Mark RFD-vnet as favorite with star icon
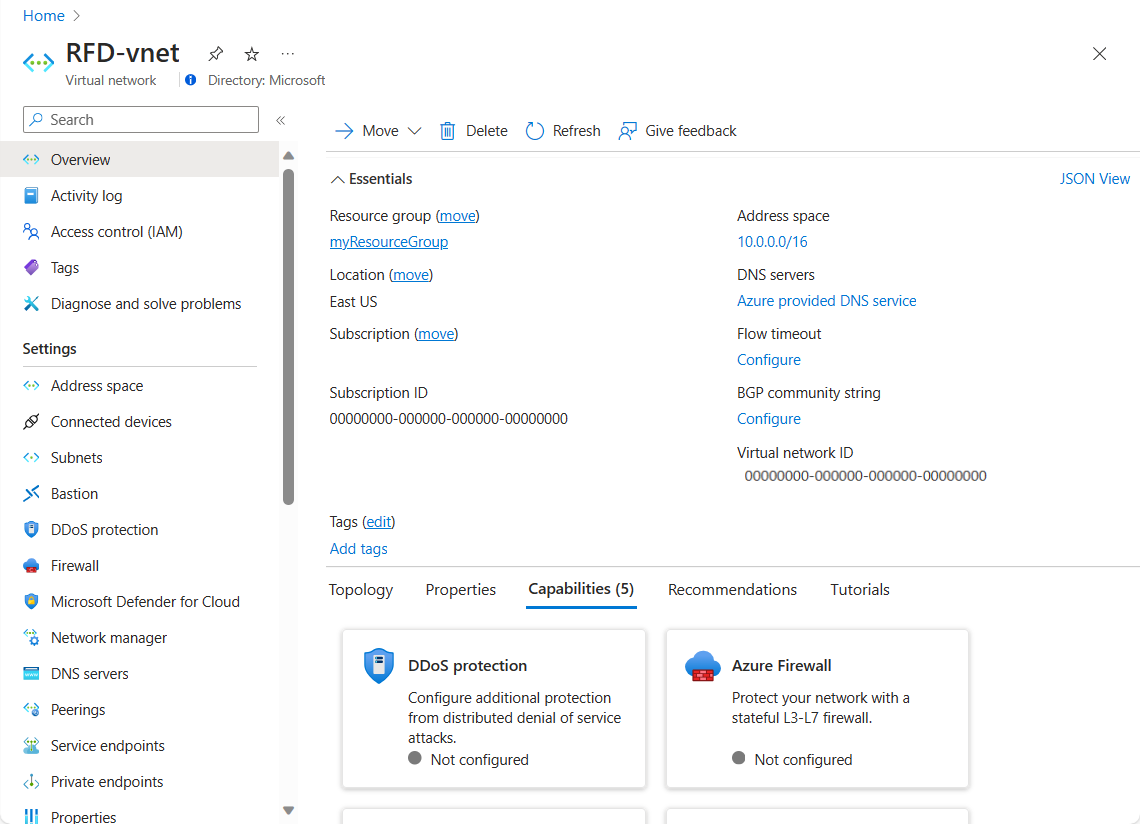The image size is (1140, 824). click(252, 54)
